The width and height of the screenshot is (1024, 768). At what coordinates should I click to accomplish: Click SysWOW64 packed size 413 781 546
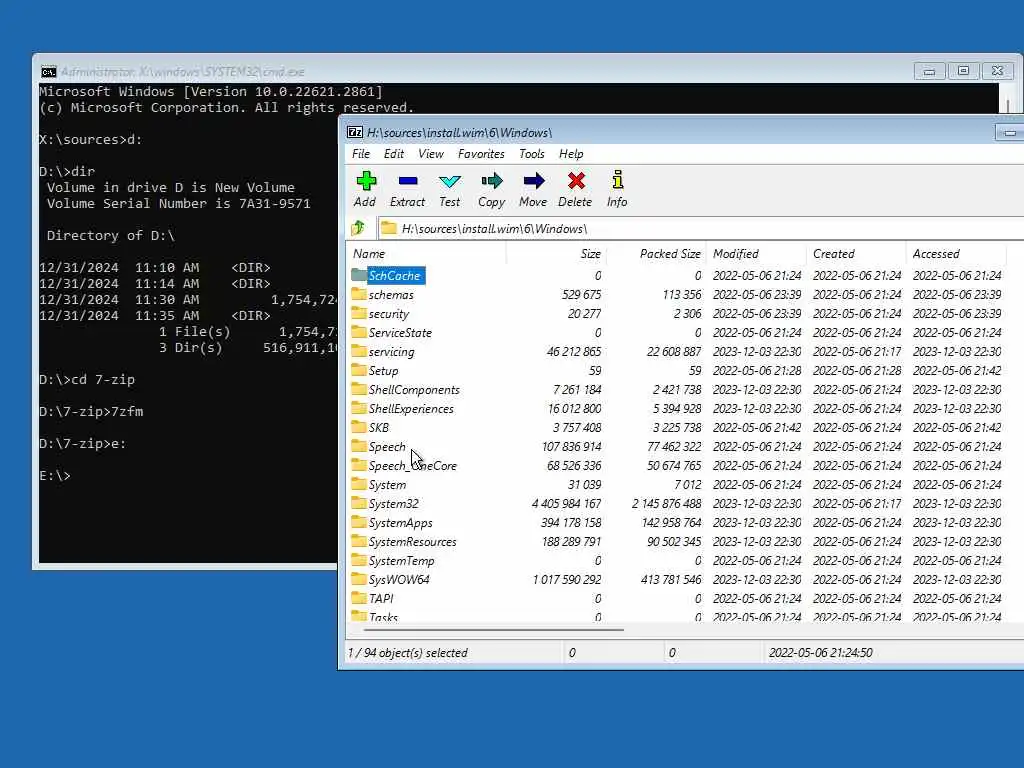[671, 579]
